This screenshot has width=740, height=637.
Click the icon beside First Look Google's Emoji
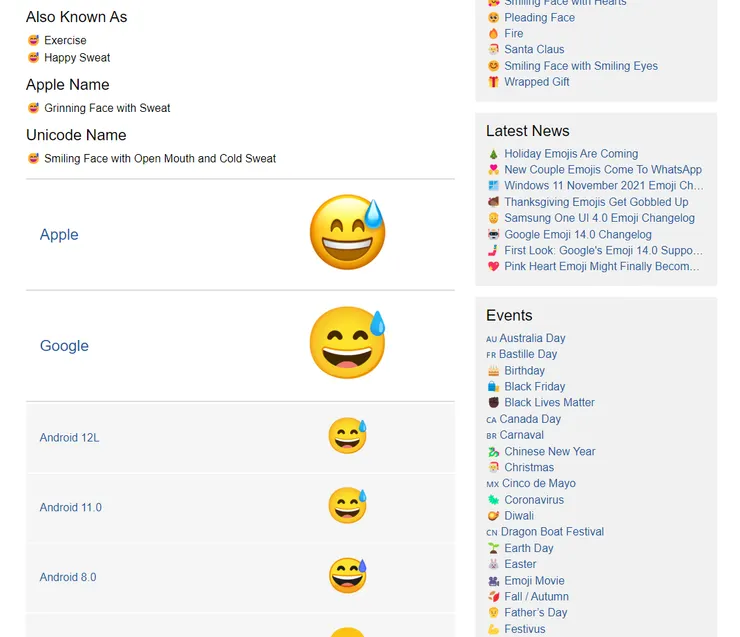(493, 251)
